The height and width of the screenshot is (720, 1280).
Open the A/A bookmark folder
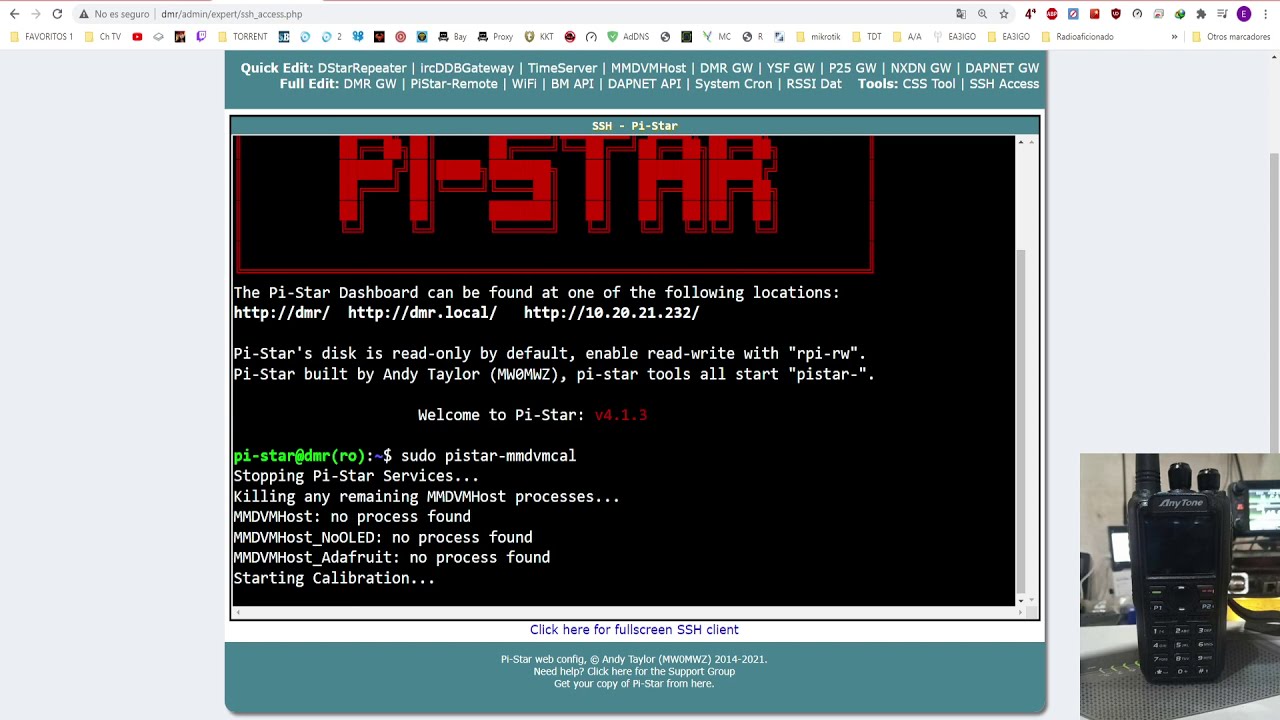[x=907, y=37]
